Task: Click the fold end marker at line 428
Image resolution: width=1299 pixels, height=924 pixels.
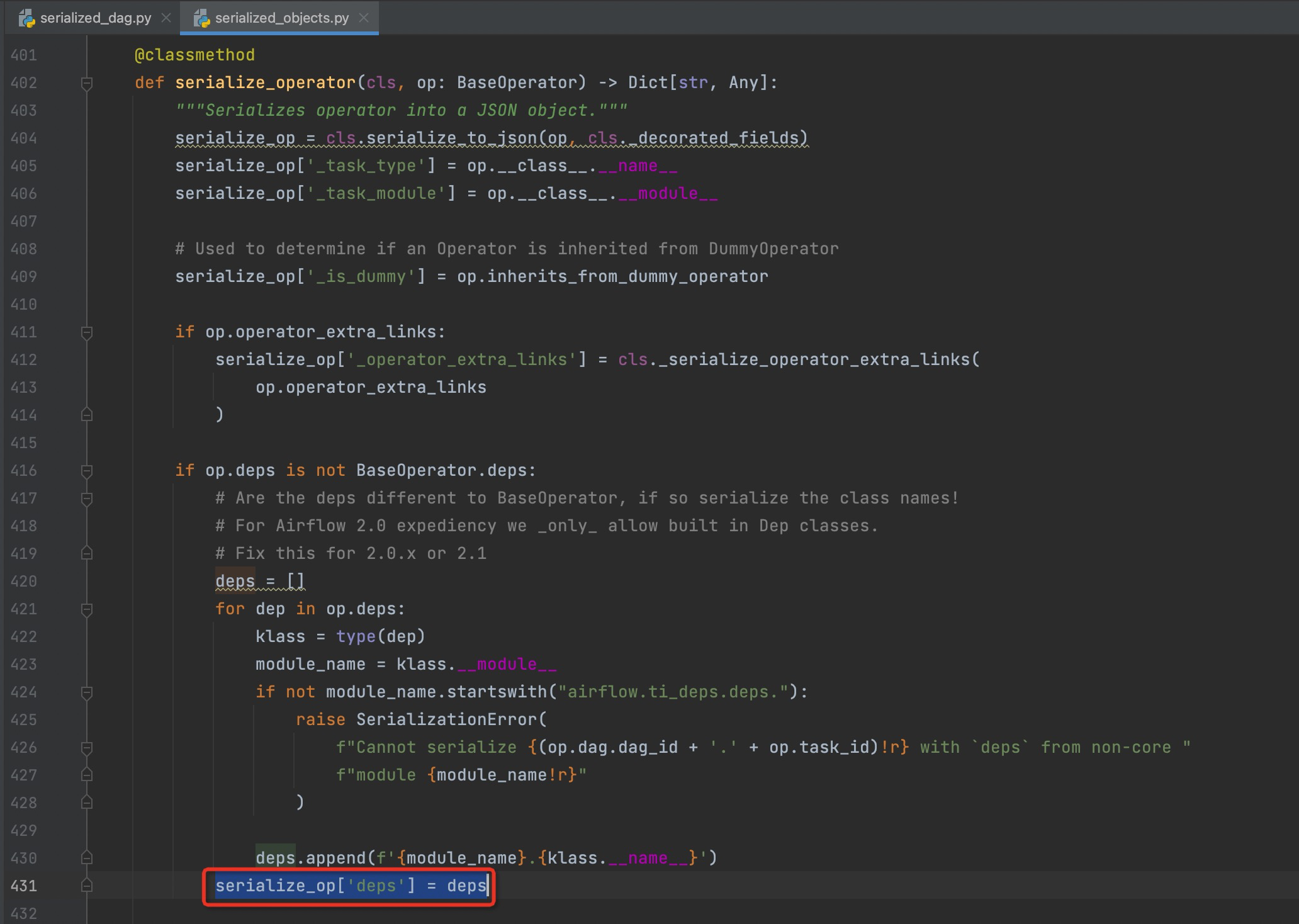Action: (87, 803)
